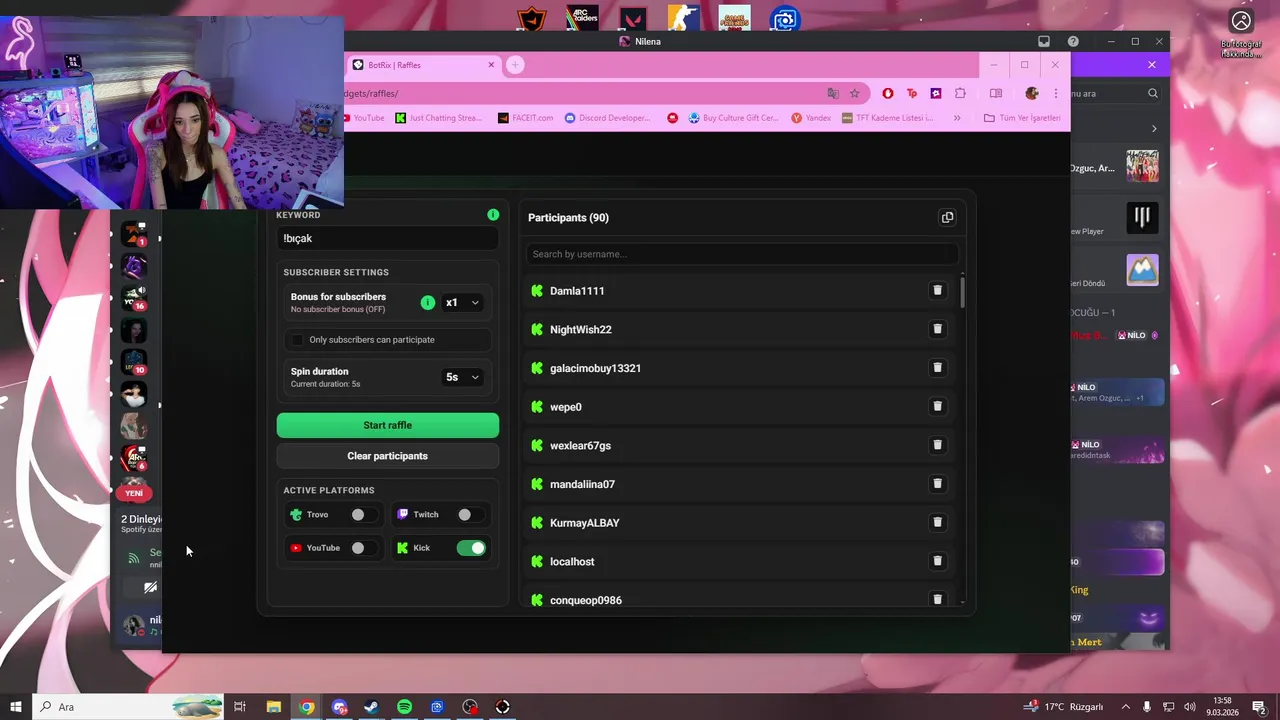The height and width of the screenshot is (720, 1280).
Task: Focus the Search by username field
Action: pos(742,254)
